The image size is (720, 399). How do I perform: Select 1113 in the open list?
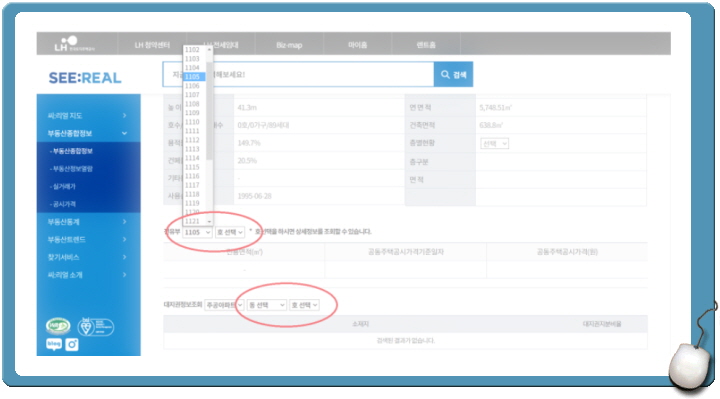coord(194,149)
